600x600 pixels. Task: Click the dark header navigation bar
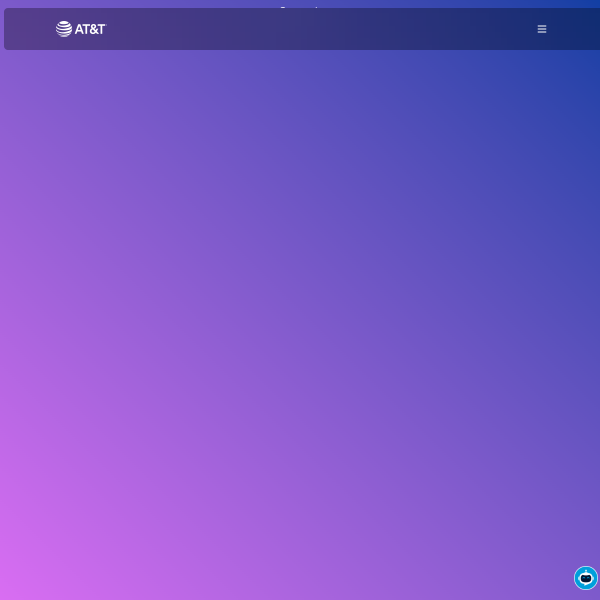300,29
